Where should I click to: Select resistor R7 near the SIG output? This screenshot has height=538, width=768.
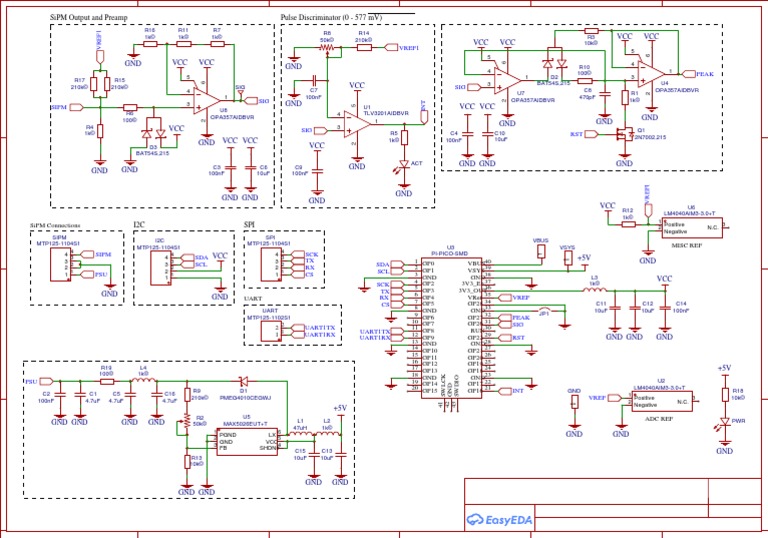pos(217,44)
